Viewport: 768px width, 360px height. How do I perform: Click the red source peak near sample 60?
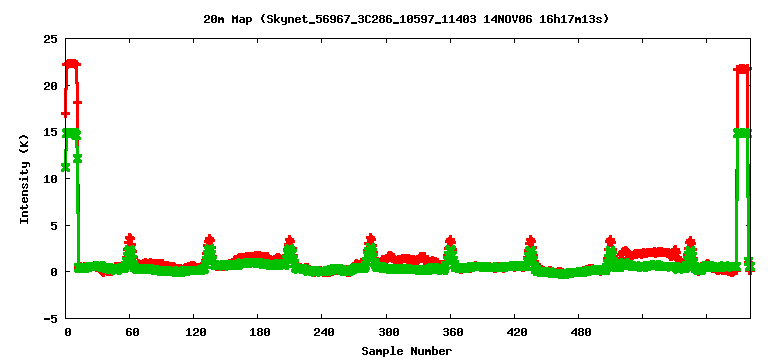click(129, 239)
